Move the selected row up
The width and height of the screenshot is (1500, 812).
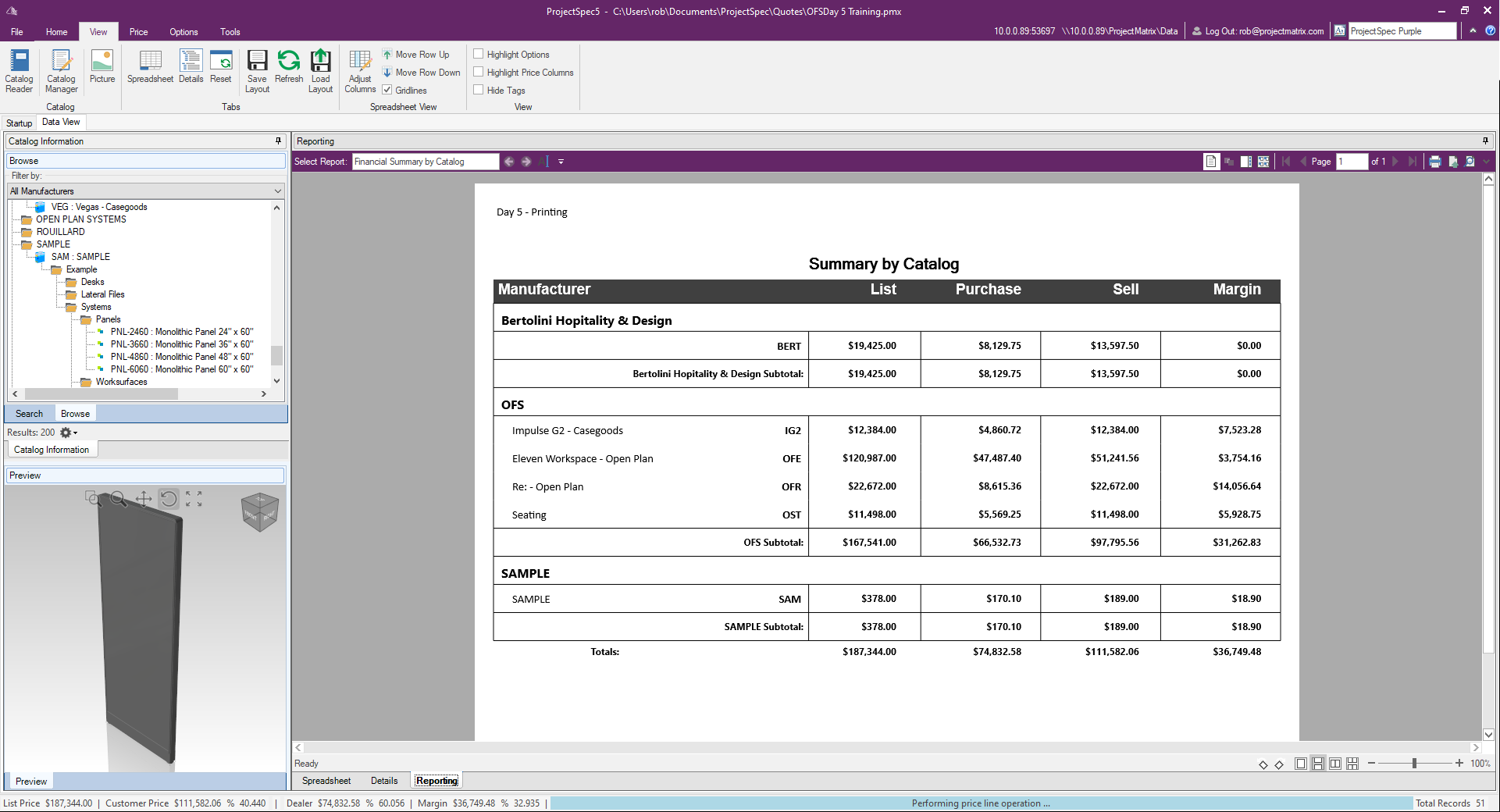pos(416,55)
